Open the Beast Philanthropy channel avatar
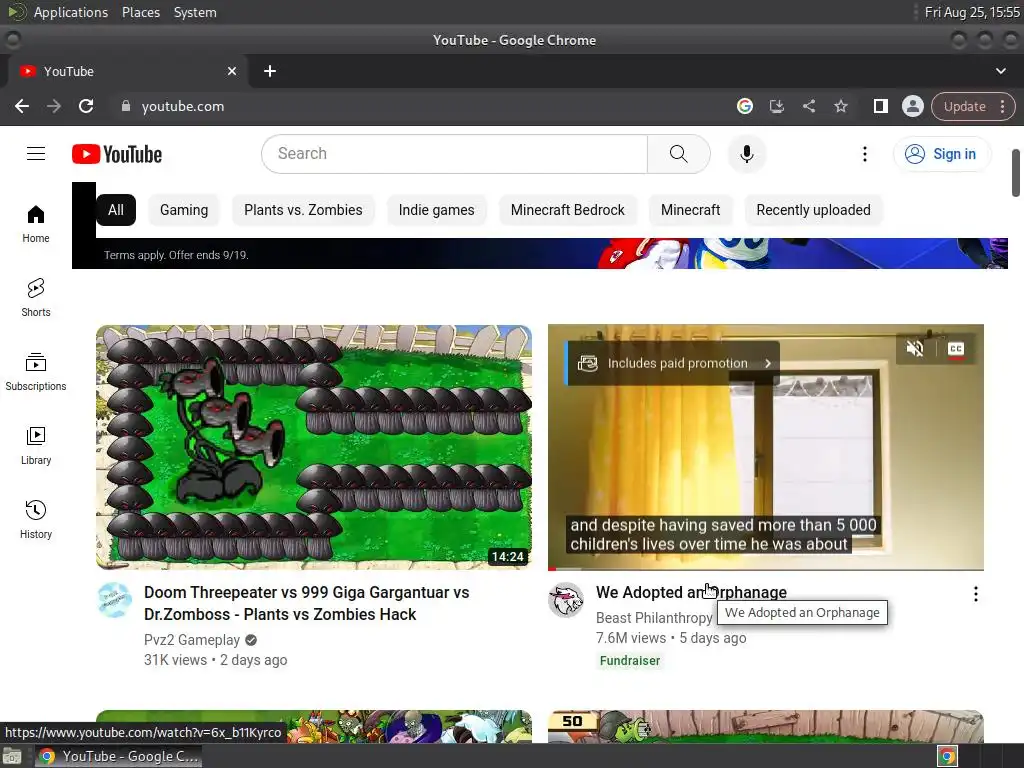 (x=566, y=600)
